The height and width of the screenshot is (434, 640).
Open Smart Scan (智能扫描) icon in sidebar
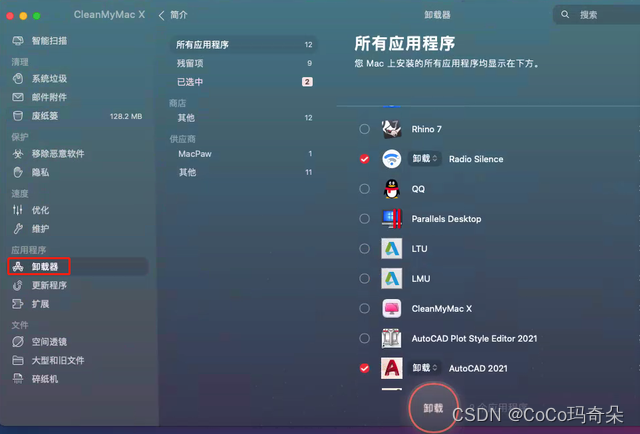18,40
